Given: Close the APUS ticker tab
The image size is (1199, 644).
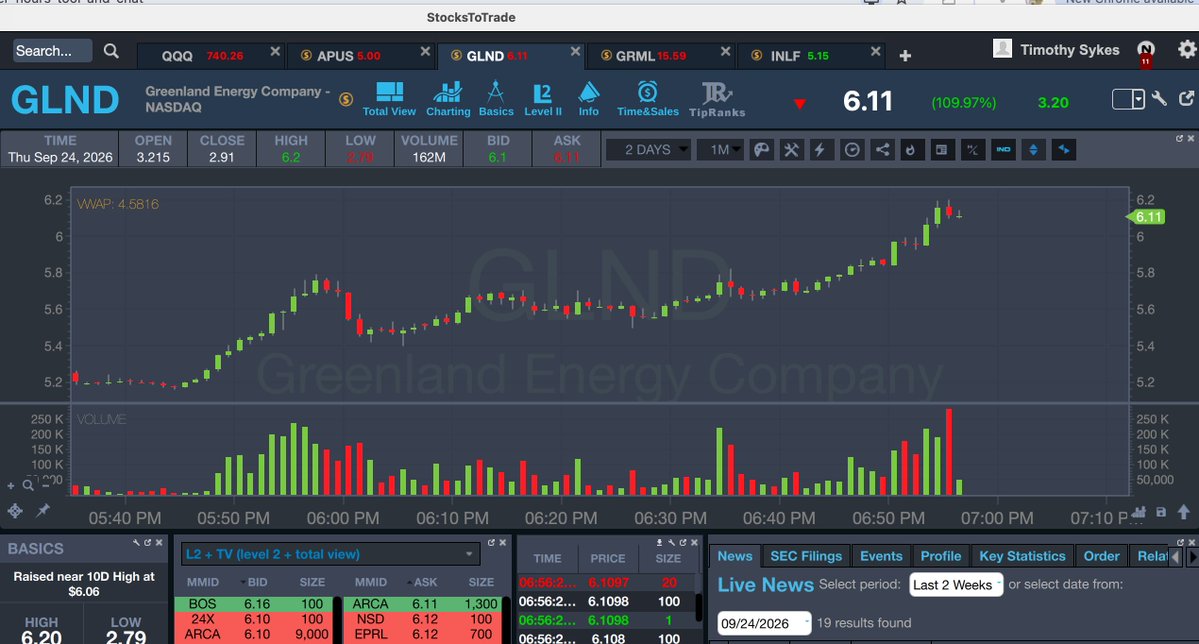Looking at the screenshot, I should 425,51.
